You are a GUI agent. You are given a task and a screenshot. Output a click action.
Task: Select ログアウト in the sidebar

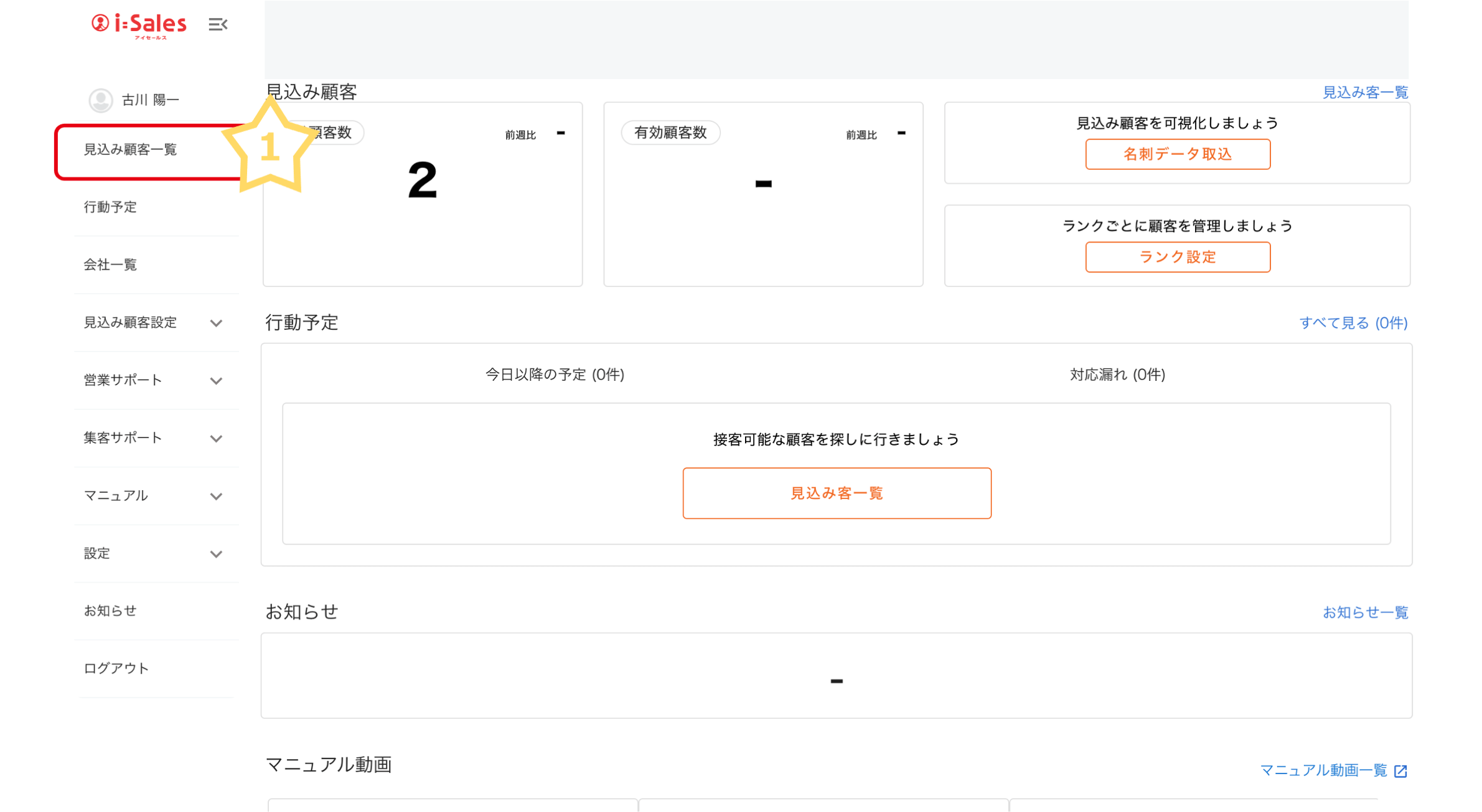[x=116, y=668]
